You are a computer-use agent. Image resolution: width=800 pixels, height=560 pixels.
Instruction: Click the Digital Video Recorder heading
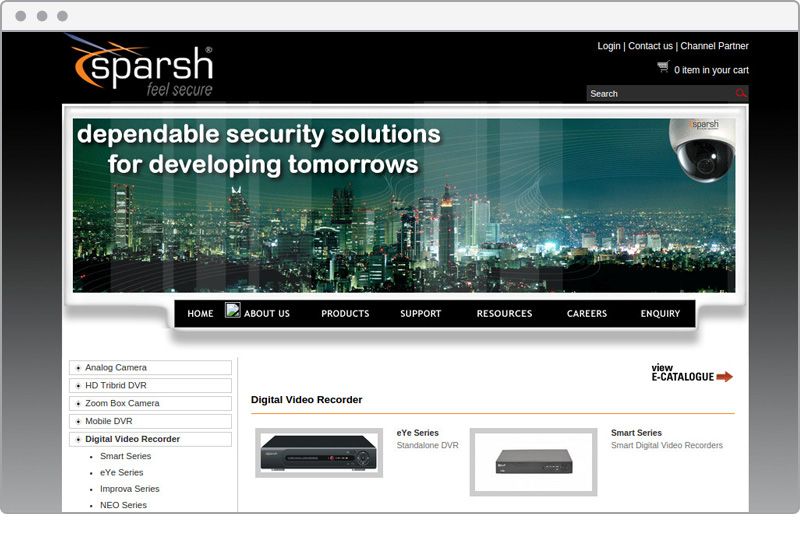[307, 400]
